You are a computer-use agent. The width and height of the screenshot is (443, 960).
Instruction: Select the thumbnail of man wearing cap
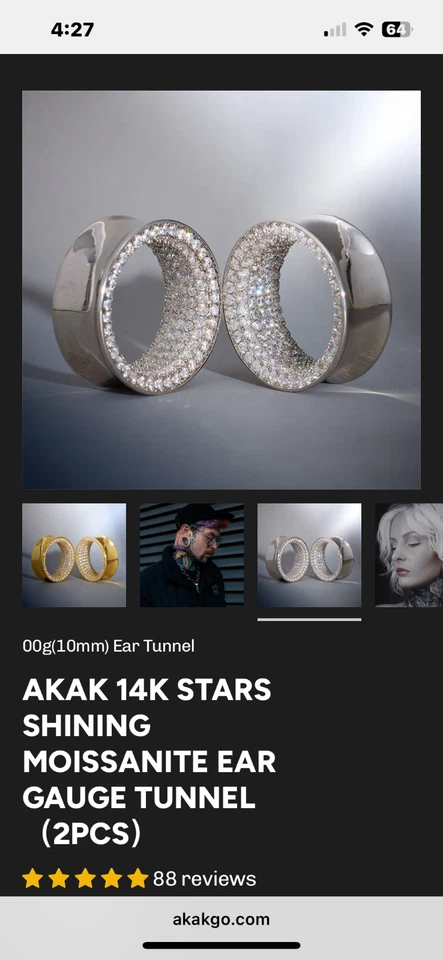[192, 555]
